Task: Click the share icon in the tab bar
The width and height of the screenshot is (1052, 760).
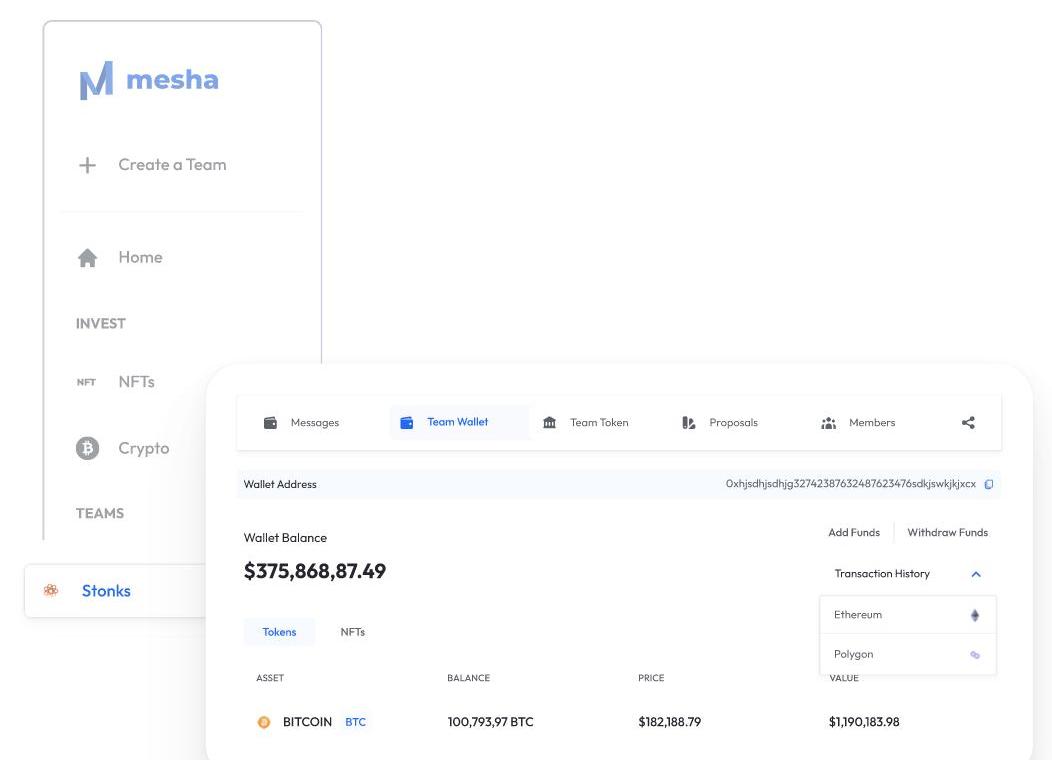Action: tap(968, 423)
